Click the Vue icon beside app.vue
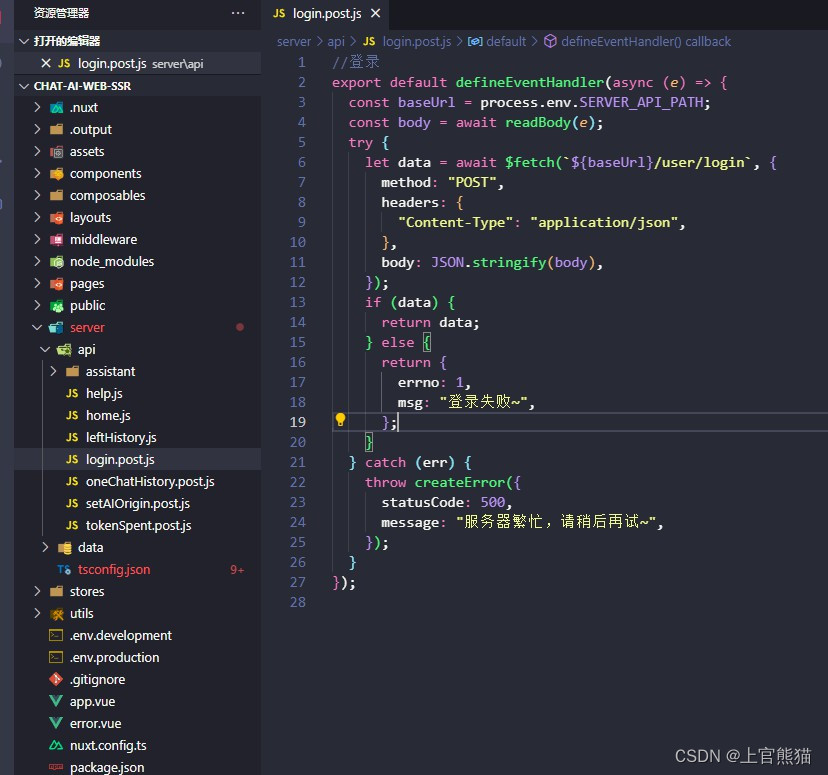Viewport: 828px width, 775px height. tap(56, 701)
